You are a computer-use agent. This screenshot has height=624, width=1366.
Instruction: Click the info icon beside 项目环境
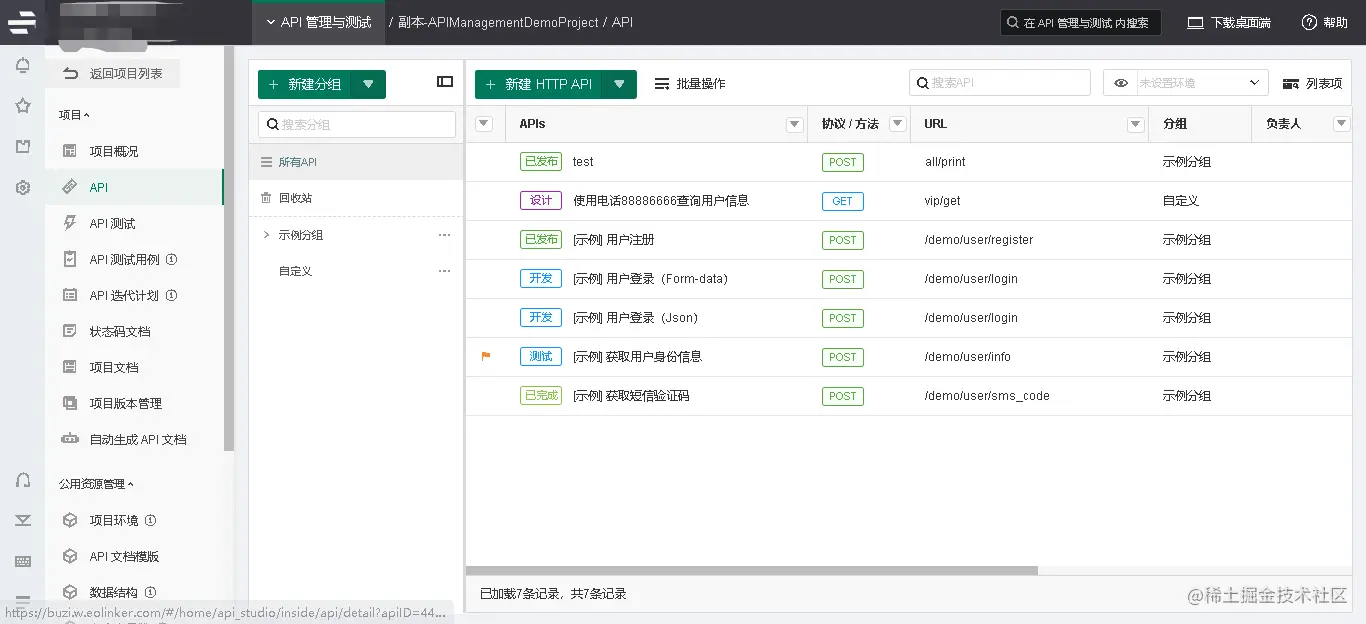[150, 520]
